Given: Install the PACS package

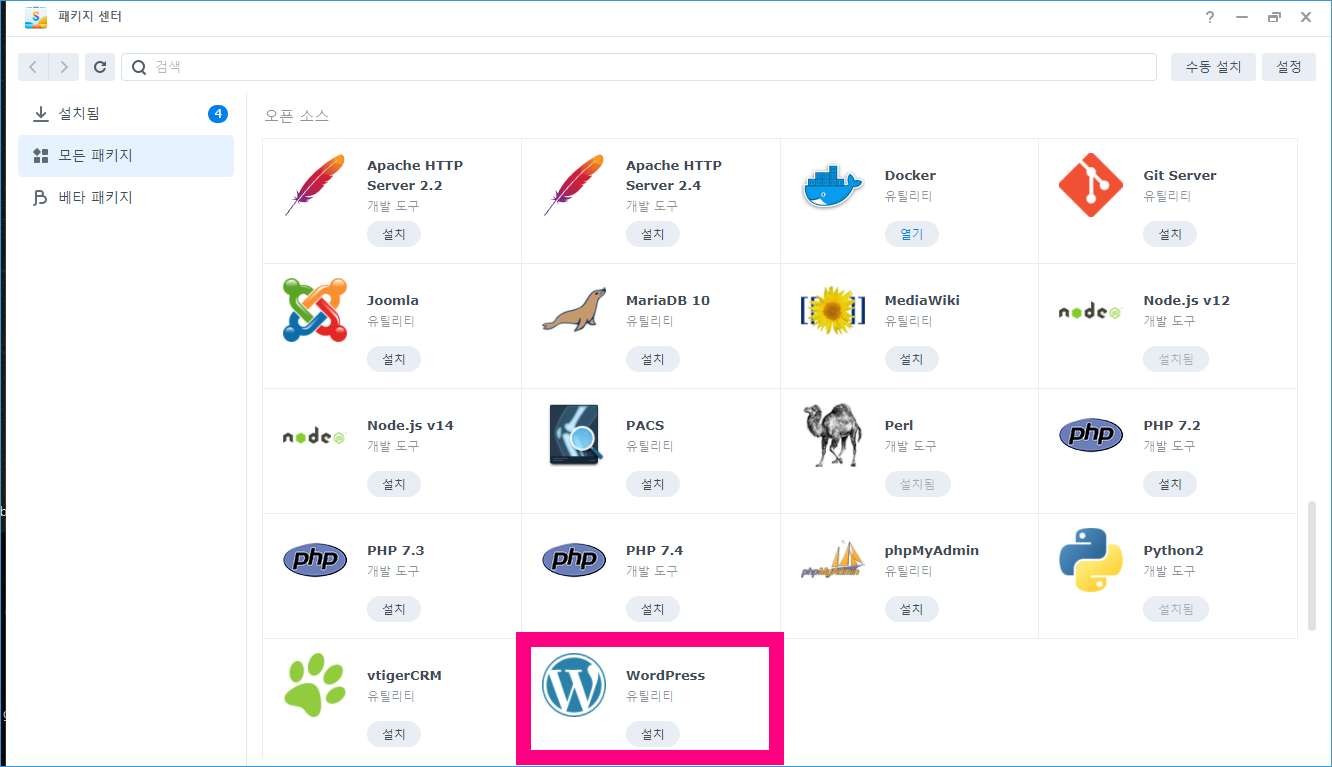Looking at the screenshot, I should [653, 484].
